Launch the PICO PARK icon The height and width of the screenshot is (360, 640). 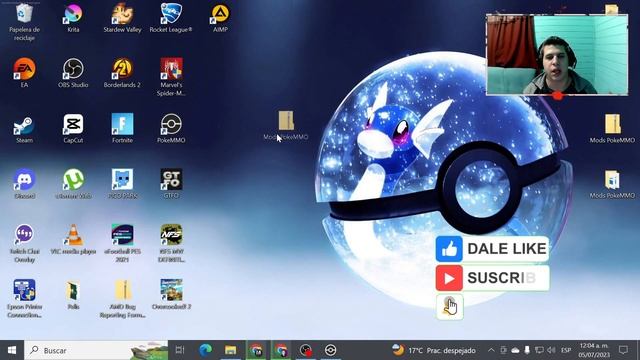pos(122,184)
